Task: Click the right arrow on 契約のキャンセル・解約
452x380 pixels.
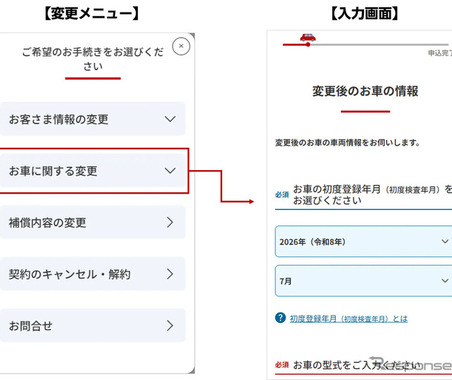Action: (170, 274)
